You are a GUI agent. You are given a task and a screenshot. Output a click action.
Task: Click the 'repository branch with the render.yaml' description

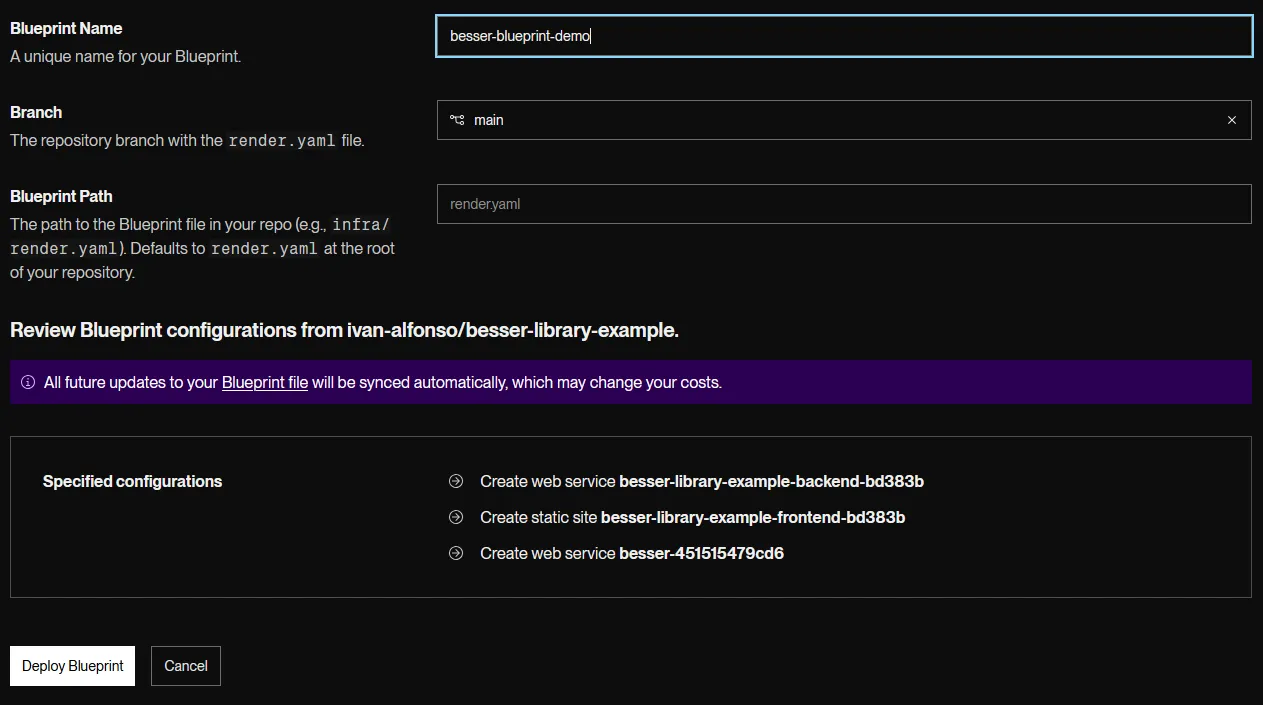click(x=187, y=140)
